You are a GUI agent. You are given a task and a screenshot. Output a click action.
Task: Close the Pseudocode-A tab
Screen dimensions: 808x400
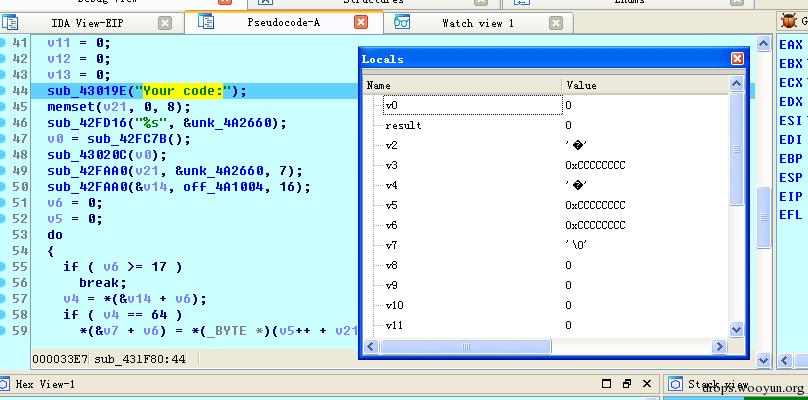[361, 22]
